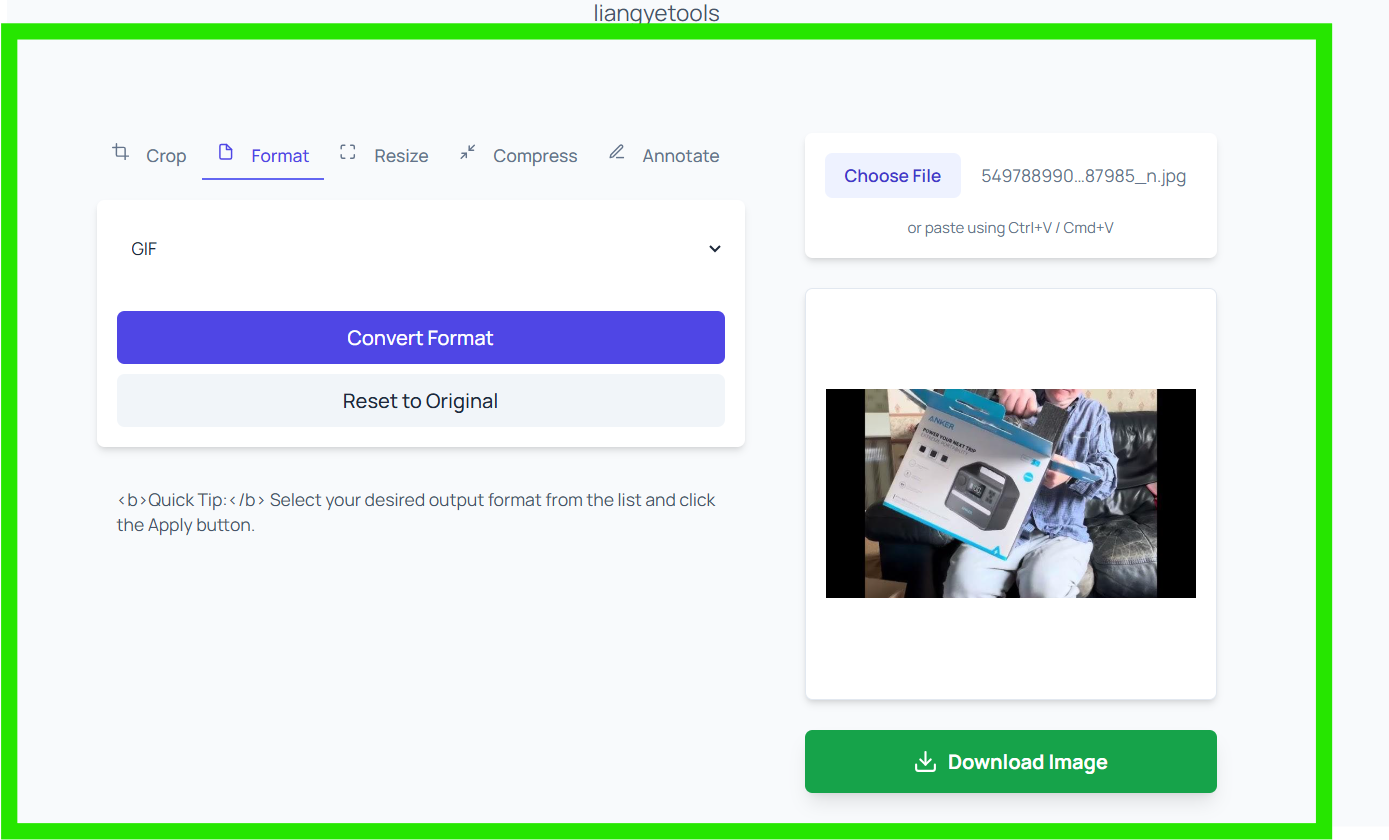1389x840 pixels.
Task: Click Reset to Original
Action: (420, 400)
